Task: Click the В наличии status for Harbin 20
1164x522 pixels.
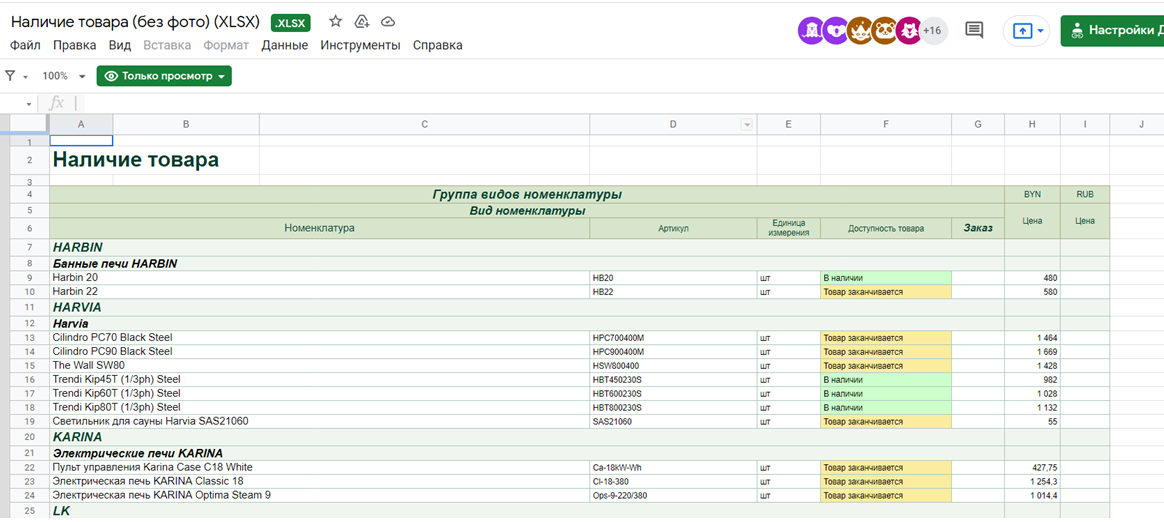Action: [x=886, y=278]
